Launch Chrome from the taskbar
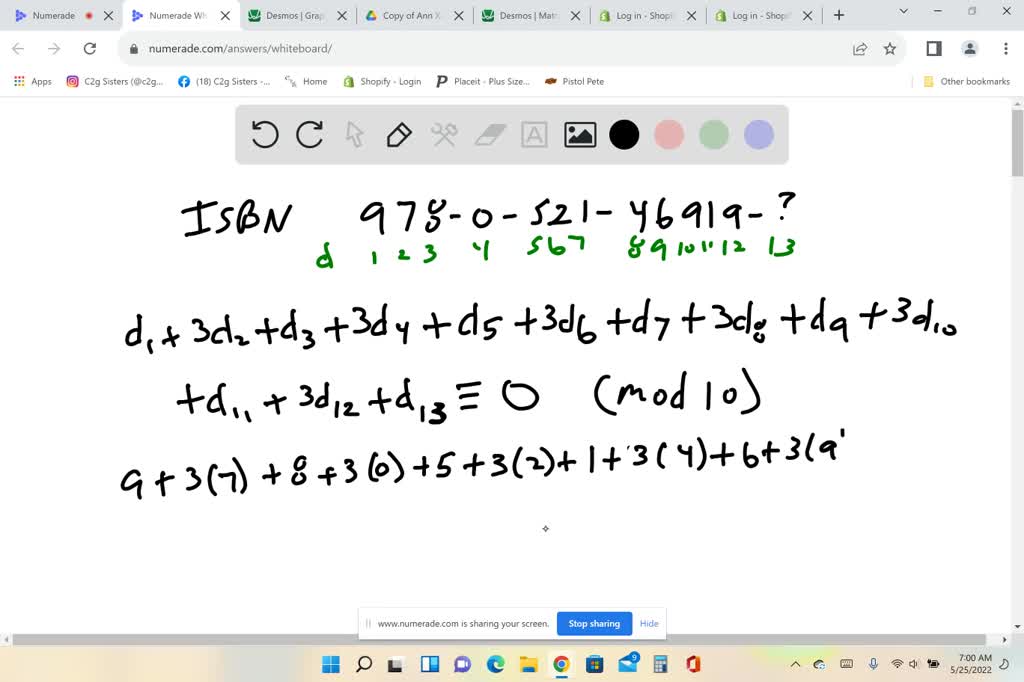The image size is (1024, 682). tap(559, 663)
